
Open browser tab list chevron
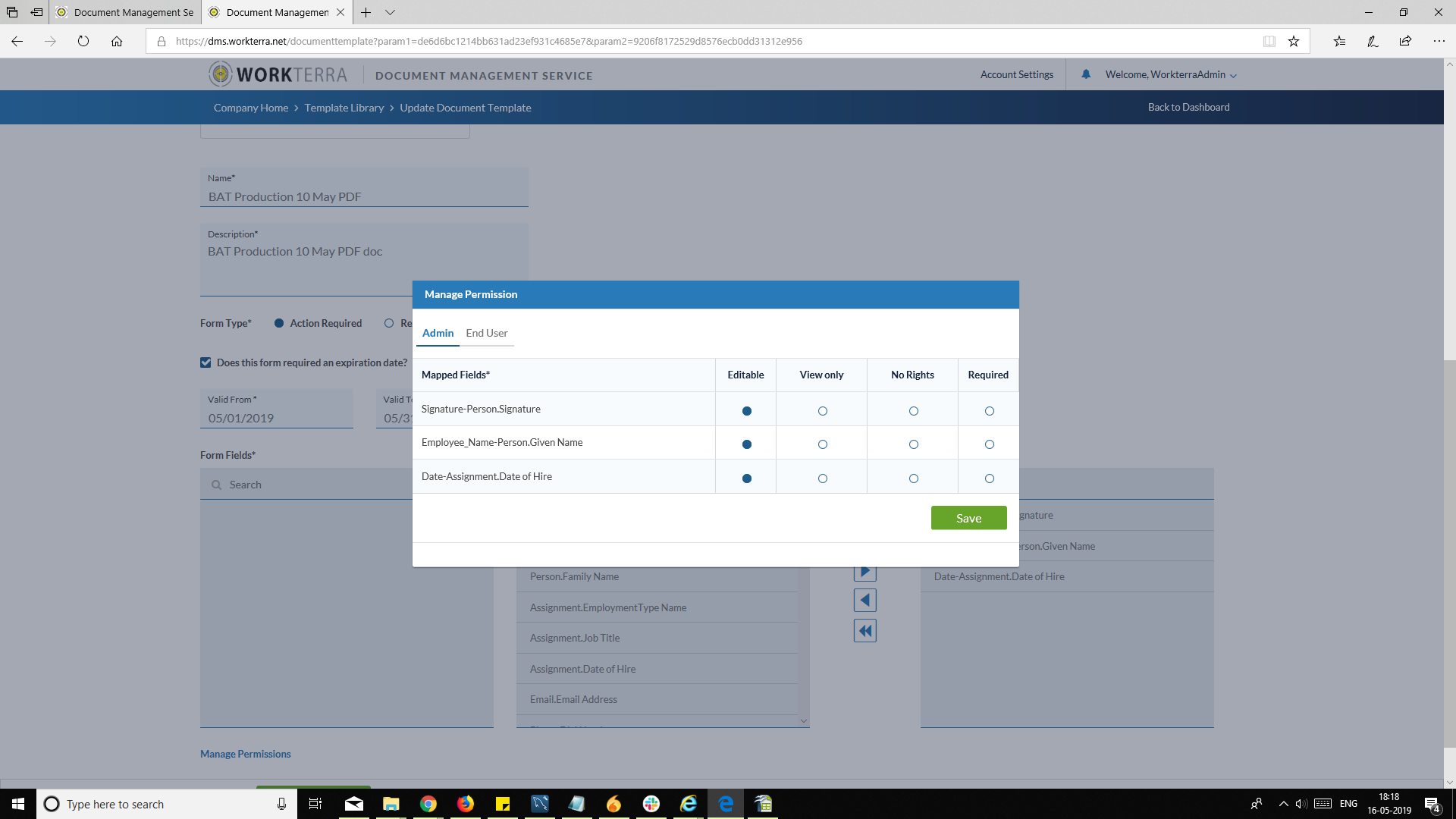pos(390,12)
